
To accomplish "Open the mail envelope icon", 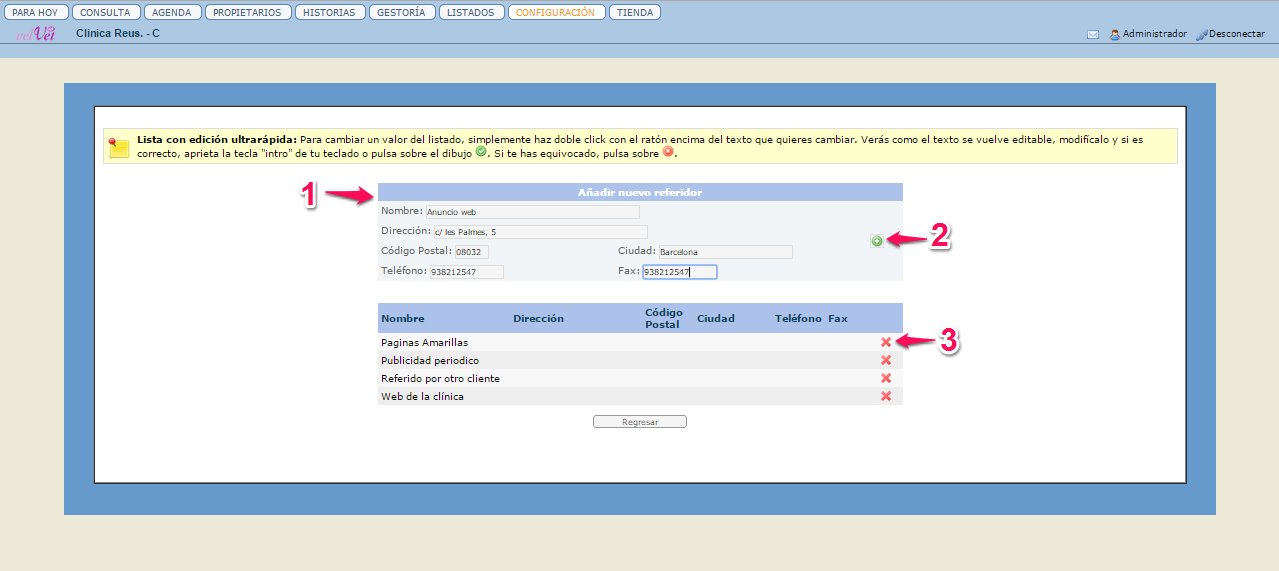I will pos(1093,34).
